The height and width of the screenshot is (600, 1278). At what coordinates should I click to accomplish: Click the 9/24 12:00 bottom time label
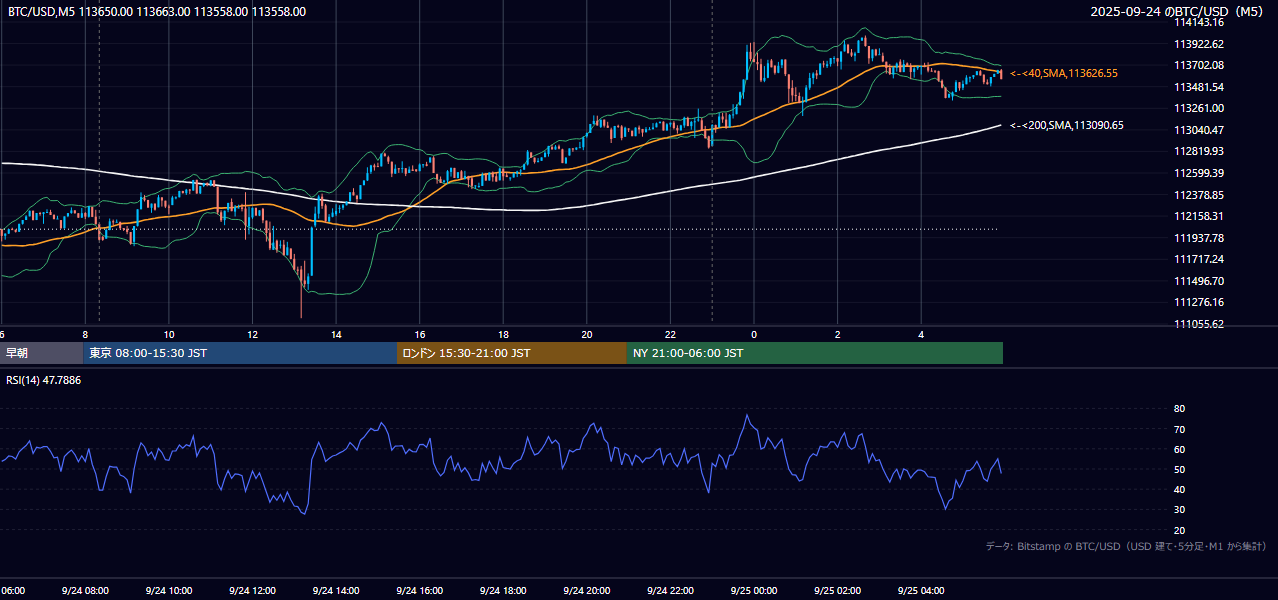252,591
